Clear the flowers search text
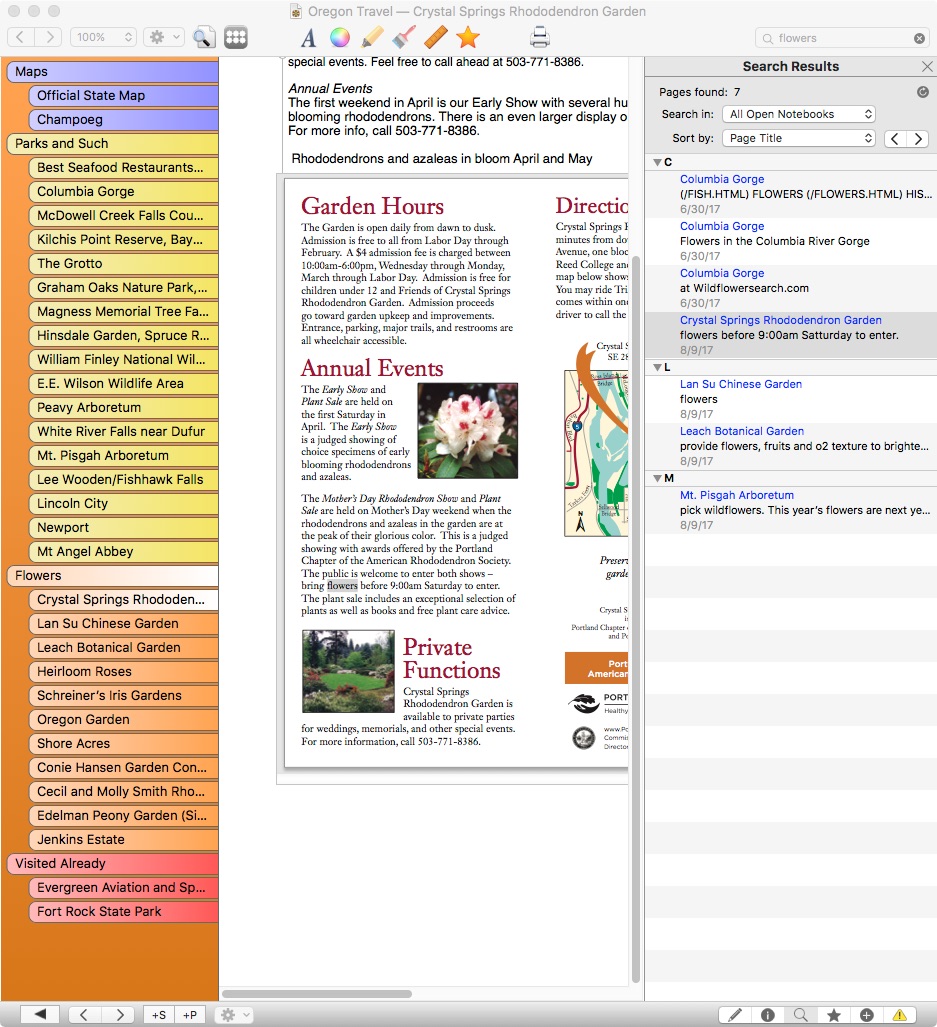The height and width of the screenshot is (1027, 937). point(919,39)
